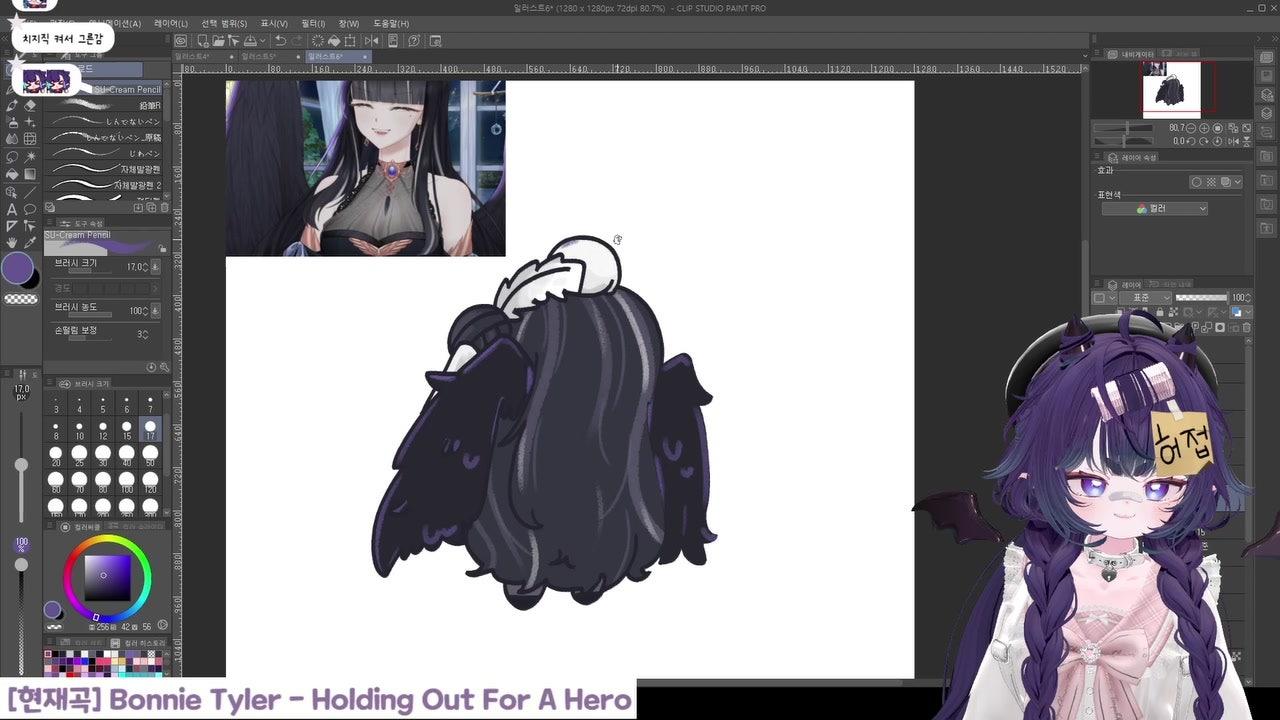Switch to the 일러스트5* canvas tab
Image resolution: width=1280 pixels, height=720 pixels.
(x=270, y=57)
